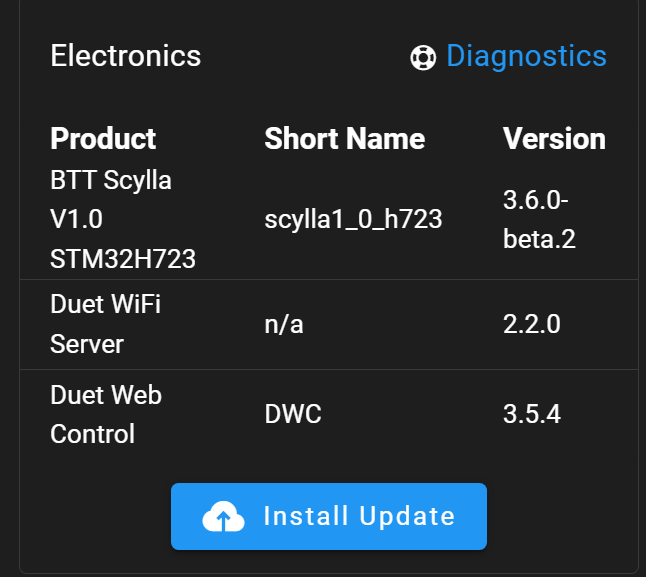Click the Short Name column header
Screen dimensions: 646x577
pyautogui.click(x=344, y=138)
